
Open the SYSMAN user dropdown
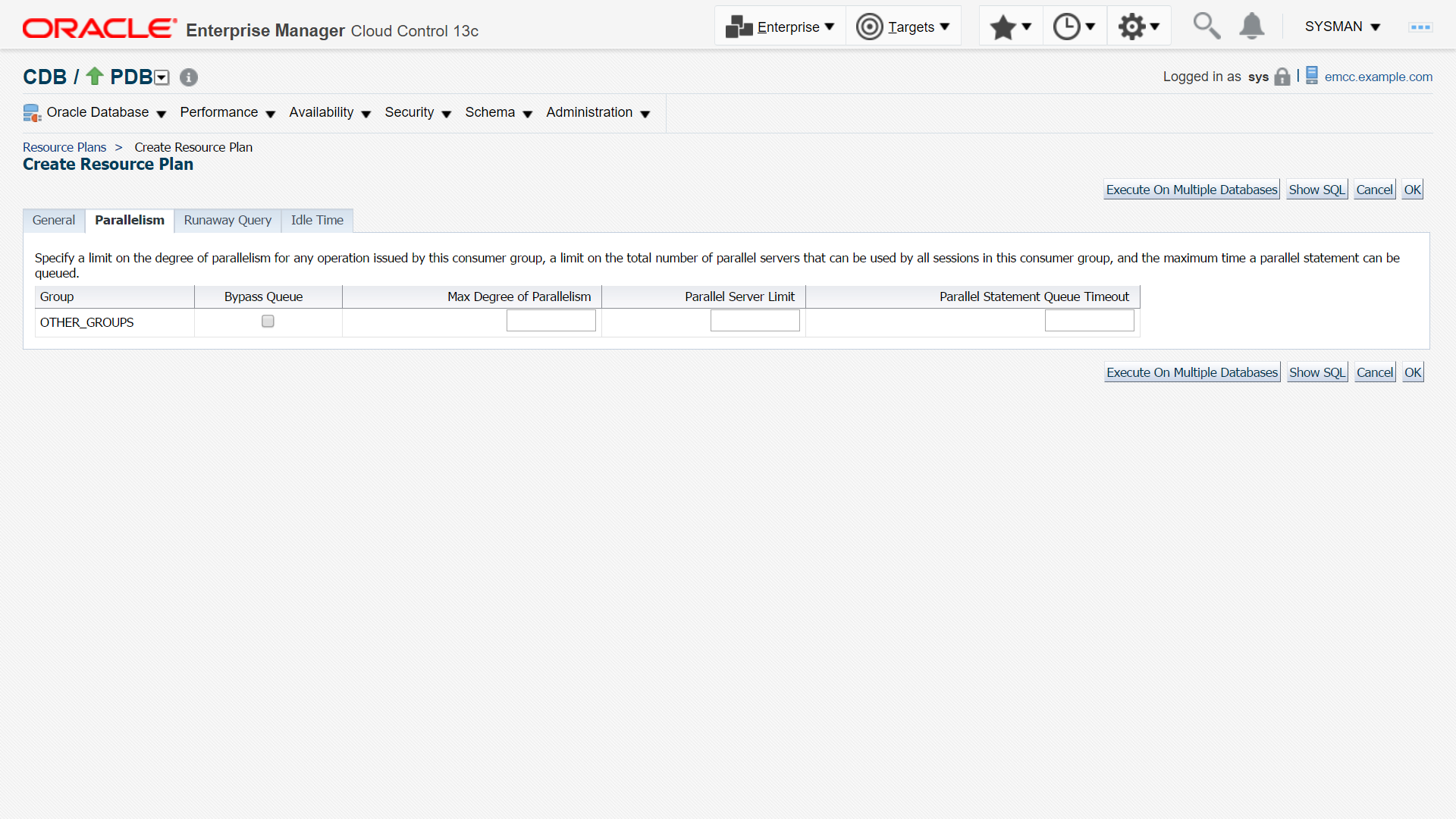point(1342,27)
